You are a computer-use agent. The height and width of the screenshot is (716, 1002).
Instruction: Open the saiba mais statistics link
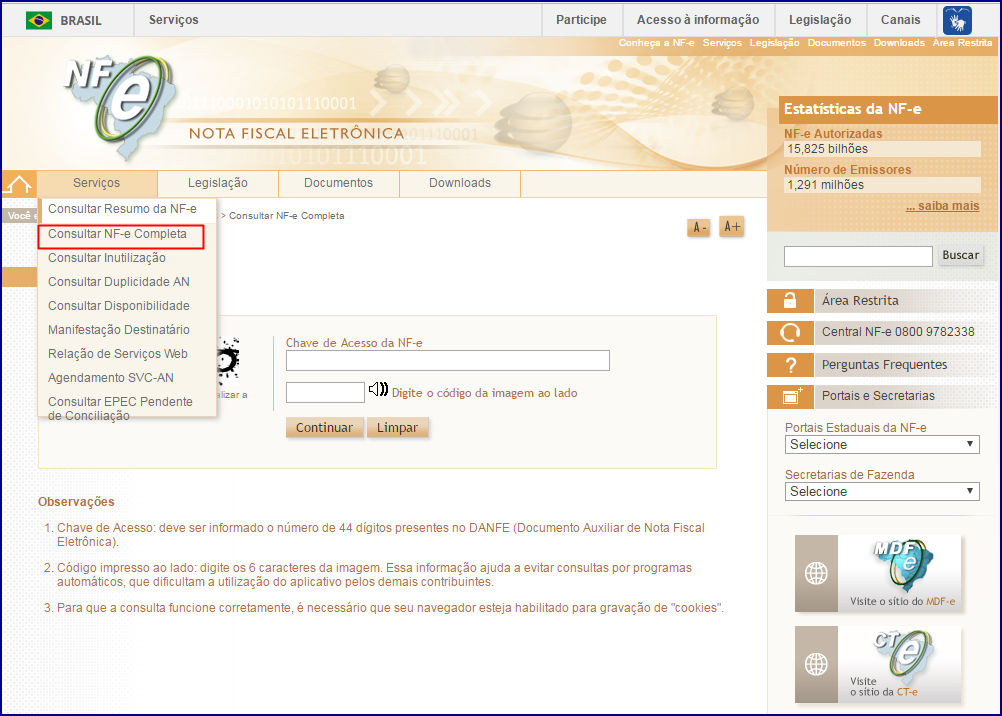click(x=943, y=206)
